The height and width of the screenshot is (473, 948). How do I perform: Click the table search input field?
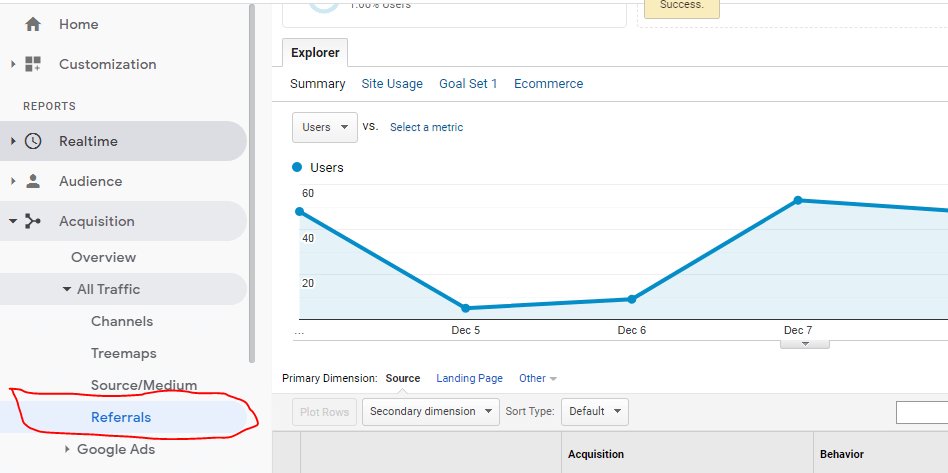[921, 412]
